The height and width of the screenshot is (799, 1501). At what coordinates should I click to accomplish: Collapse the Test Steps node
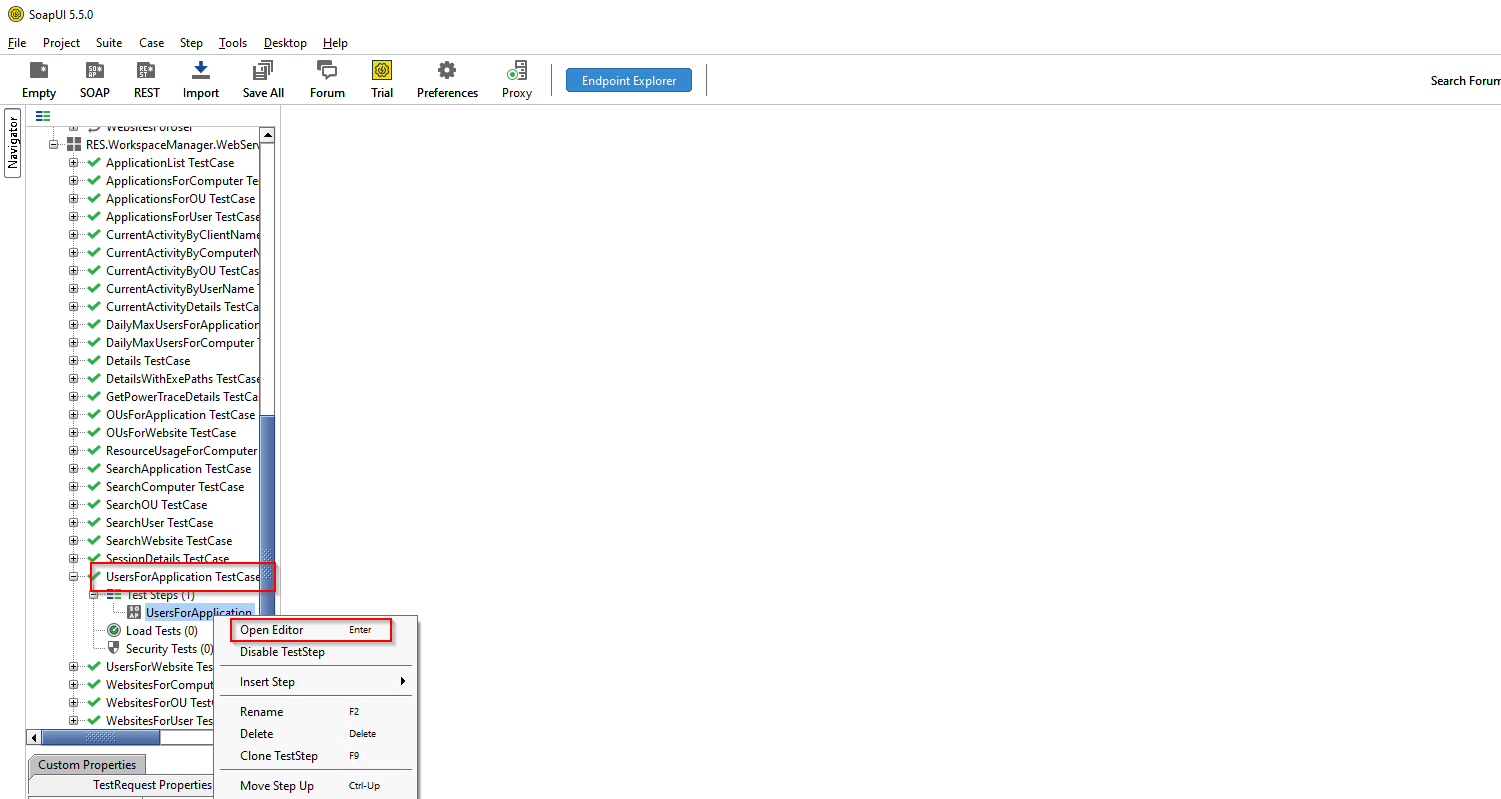pyautogui.click(x=94, y=594)
